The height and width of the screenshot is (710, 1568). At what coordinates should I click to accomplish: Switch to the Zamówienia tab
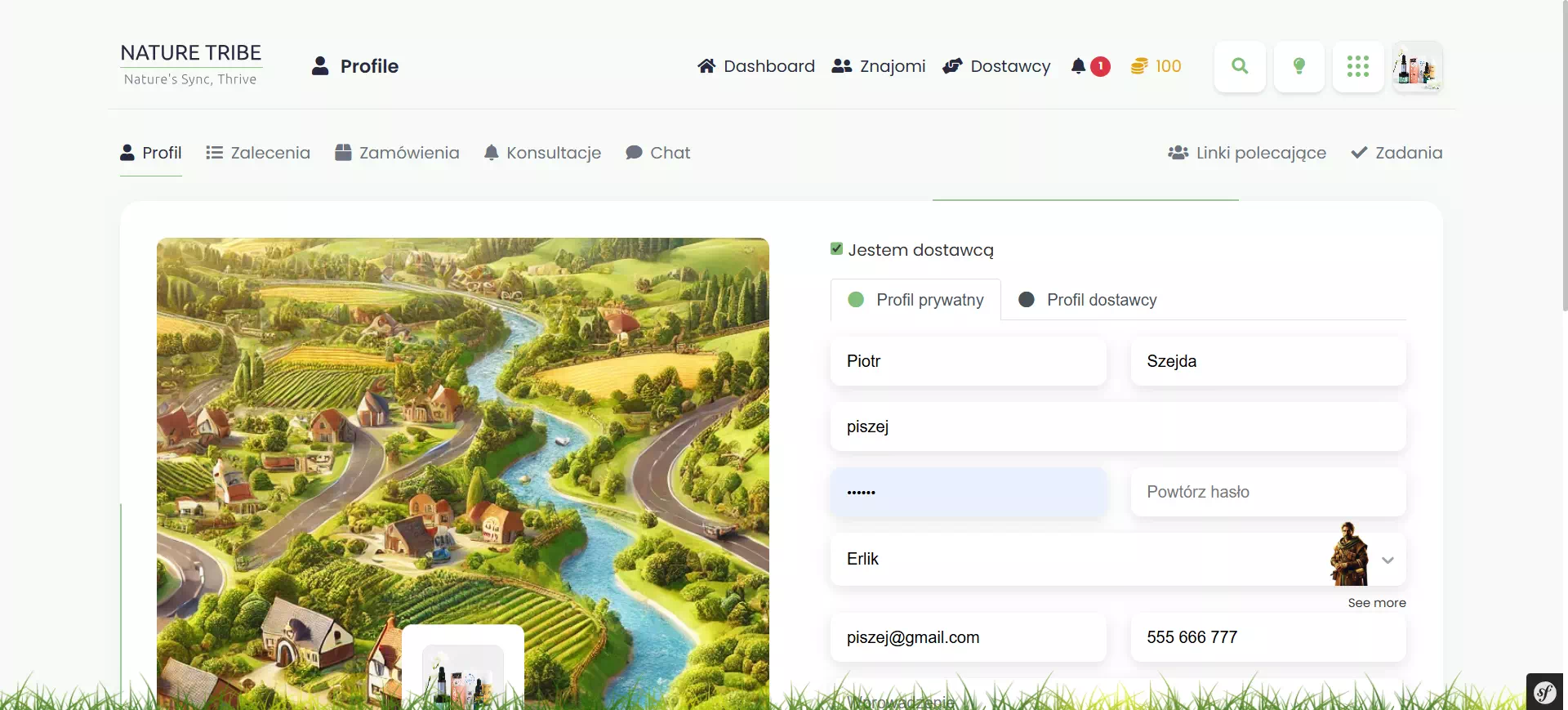coord(397,153)
